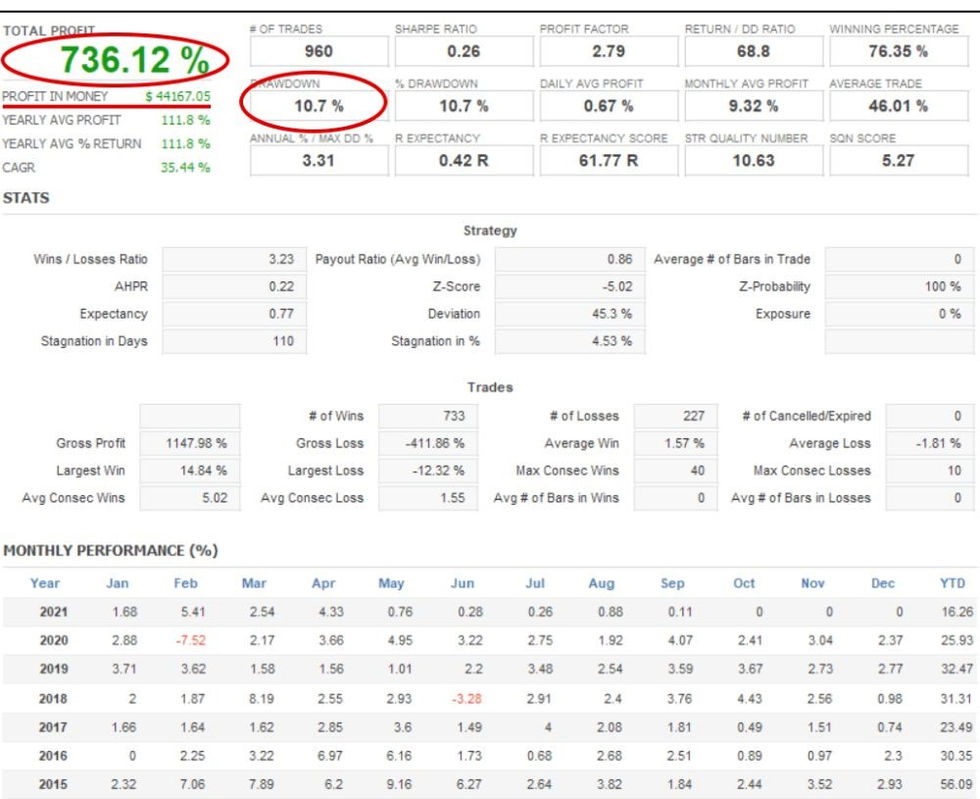Select the 2016 row year label

tap(53, 756)
